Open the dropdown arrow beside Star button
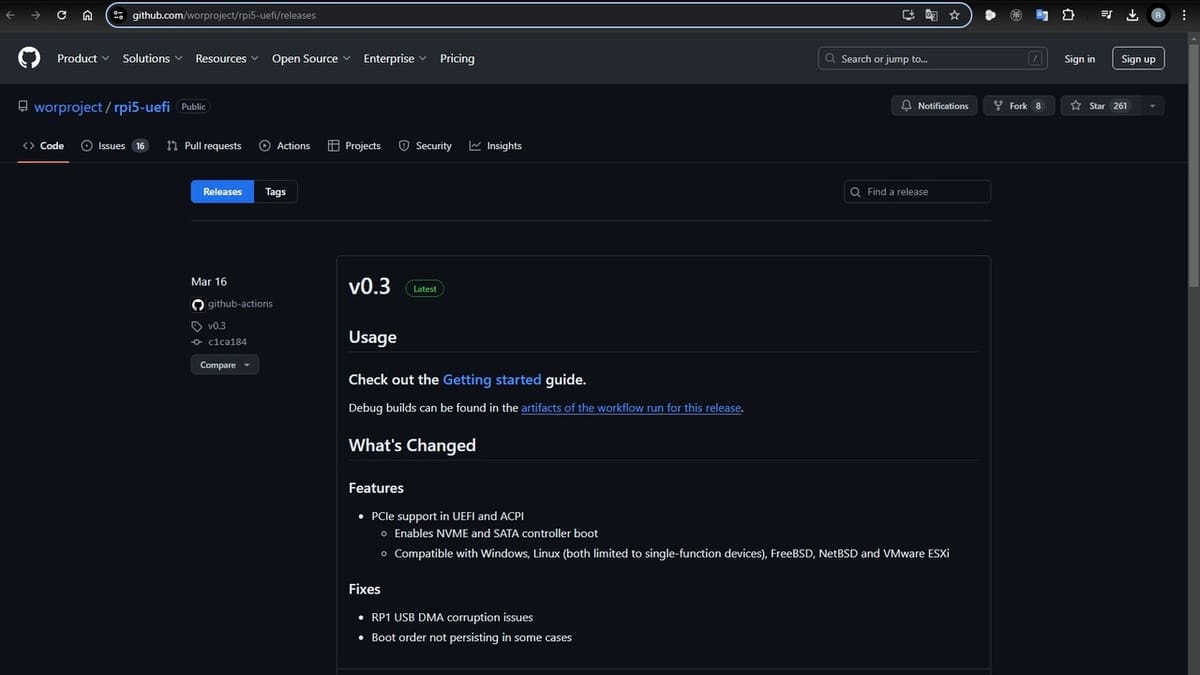The height and width of the screenshot is (675, 1200). click(x=1153, y=106)
